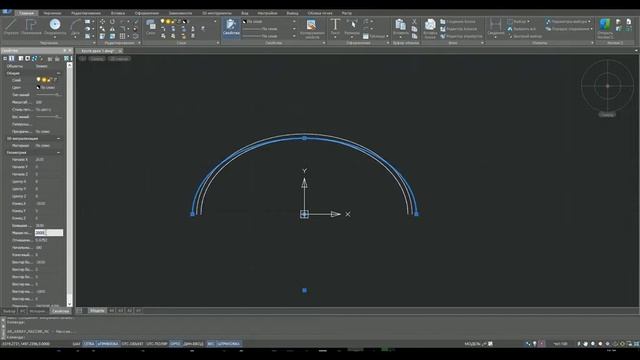Open the Вставка ribbon tab
This screenshot has width=640, height=360.
(x=118, y=13)
